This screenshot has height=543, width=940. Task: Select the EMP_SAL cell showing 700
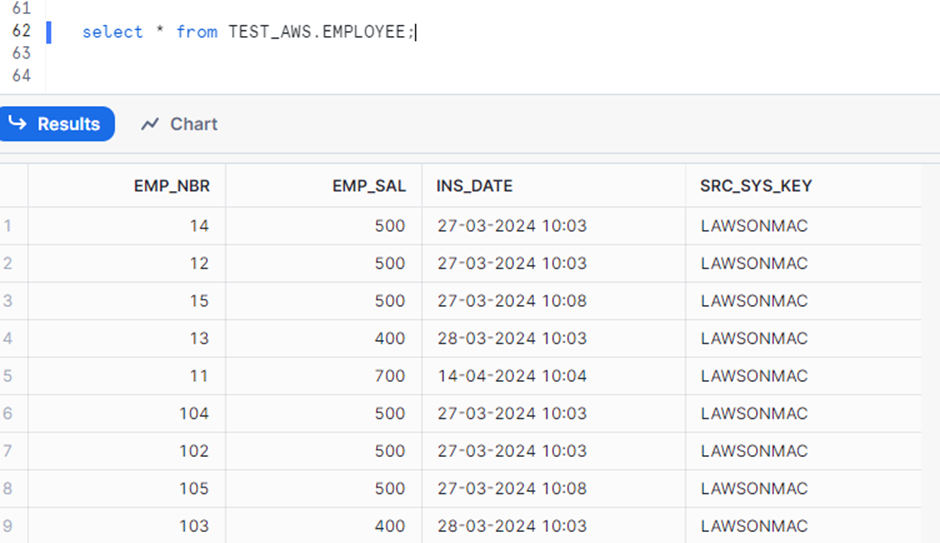(390, 376)
